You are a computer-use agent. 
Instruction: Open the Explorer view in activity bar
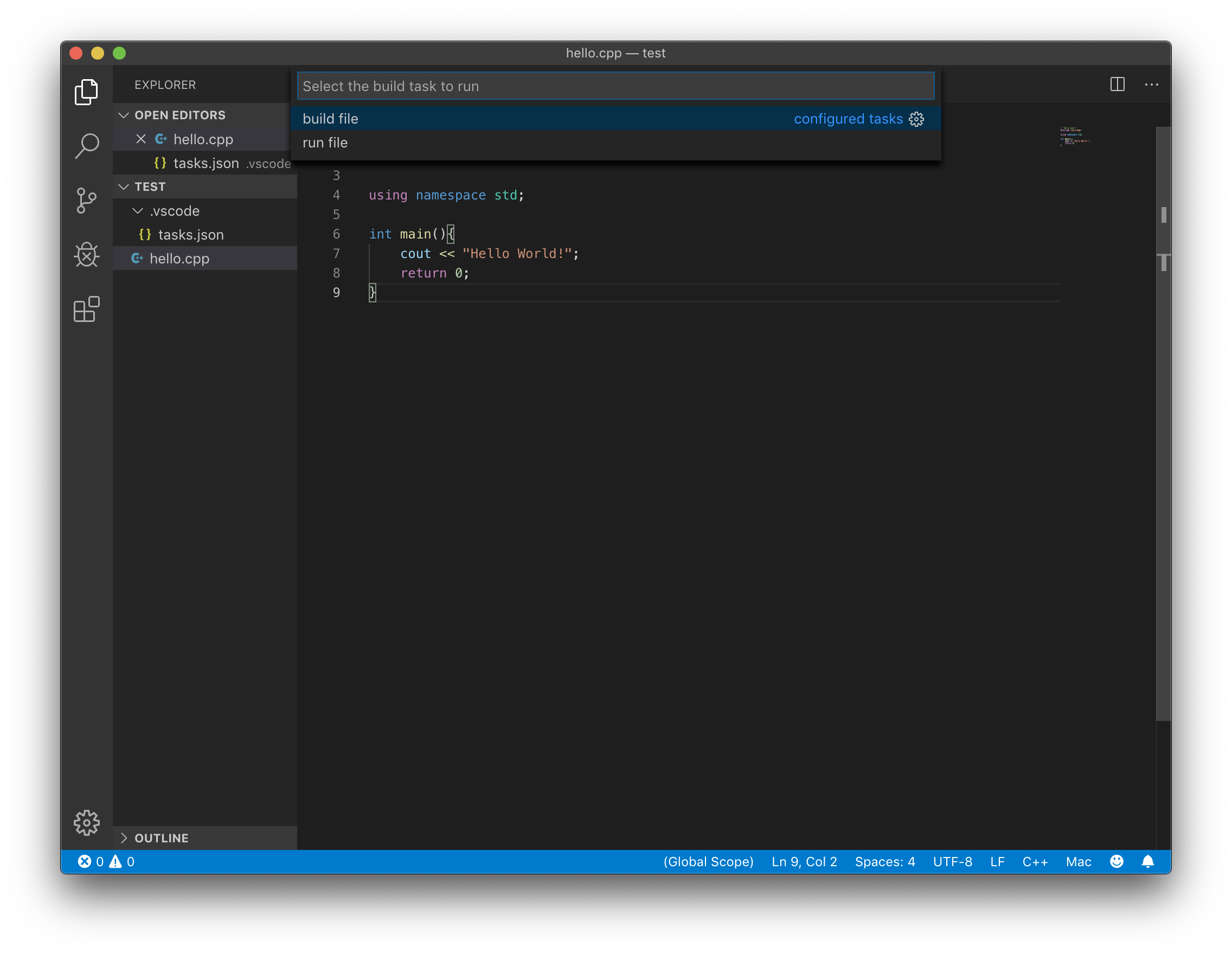(x=86, y=92)
